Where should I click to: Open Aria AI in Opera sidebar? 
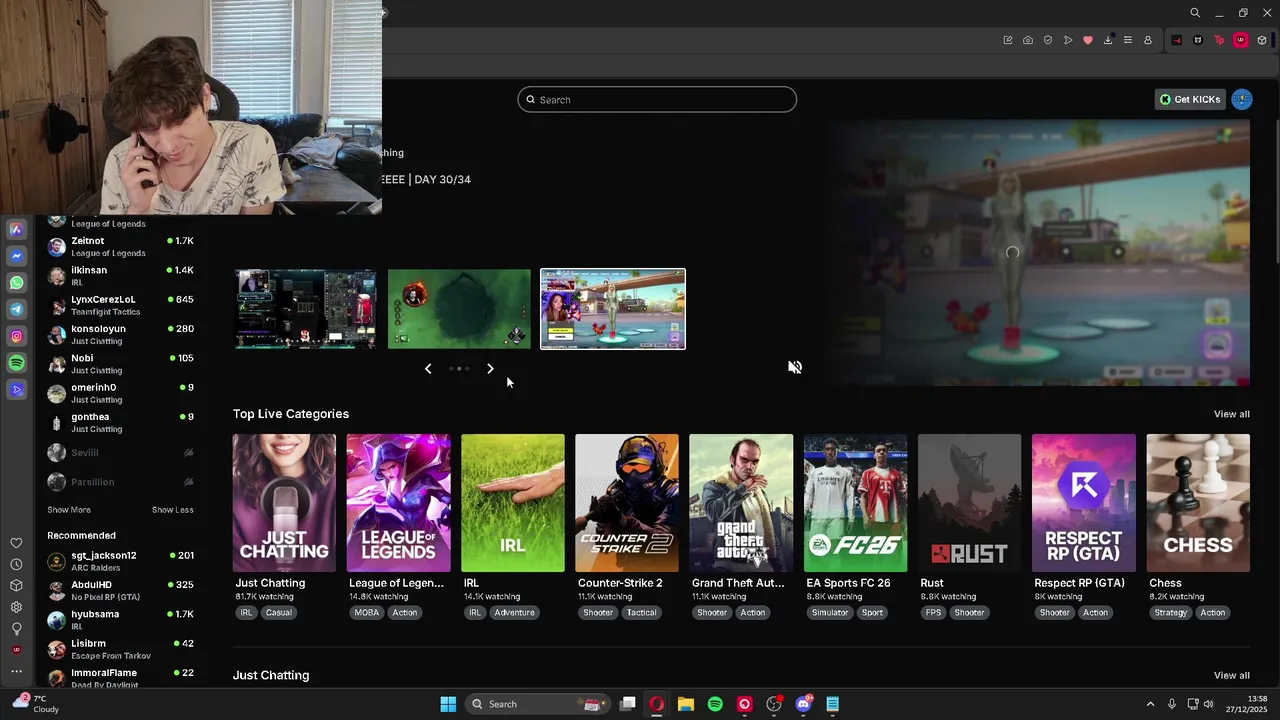(16, 229)
